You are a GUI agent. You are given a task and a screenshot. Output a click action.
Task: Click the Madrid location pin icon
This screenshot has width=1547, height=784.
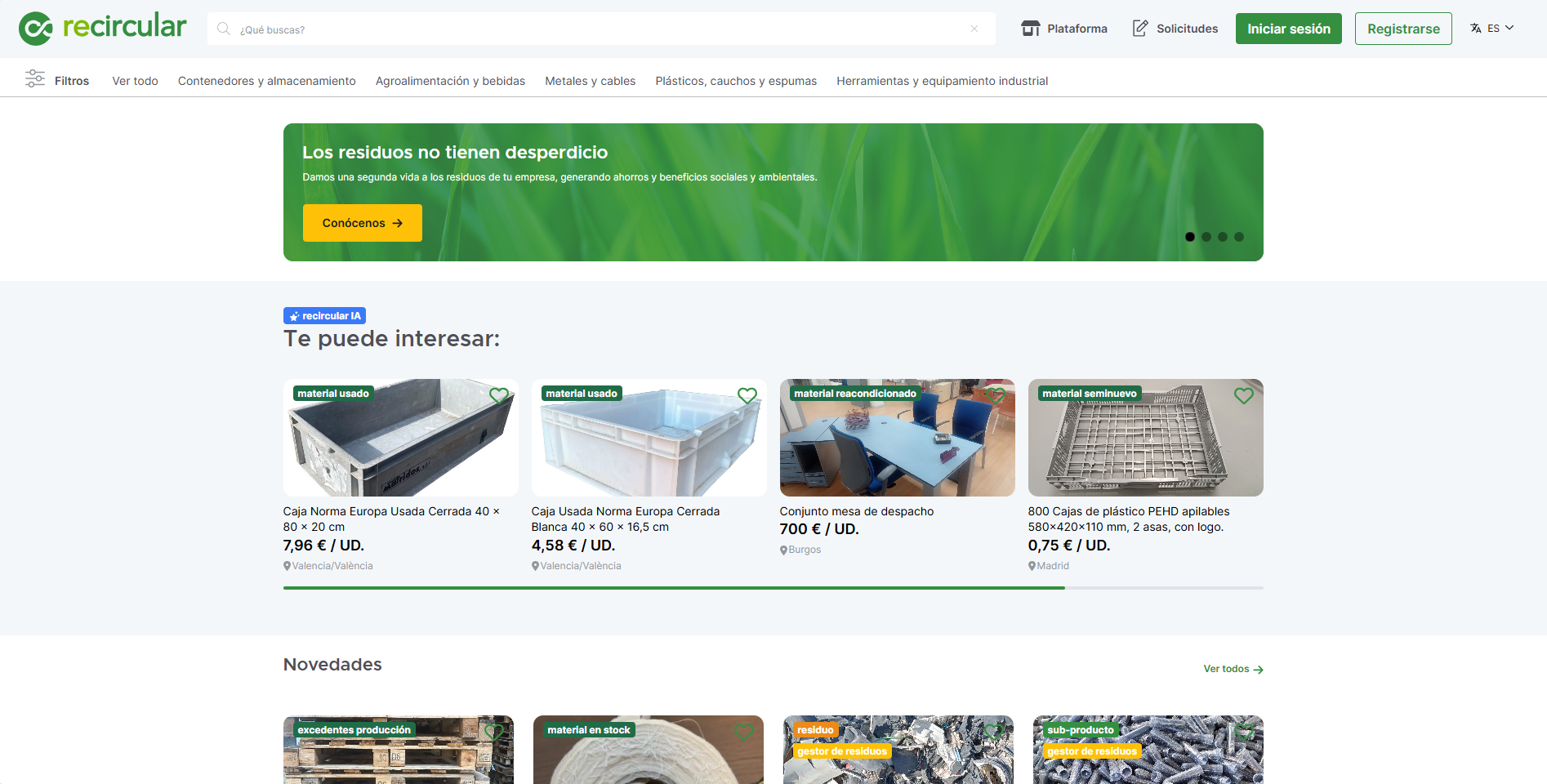pos(1032,566)
